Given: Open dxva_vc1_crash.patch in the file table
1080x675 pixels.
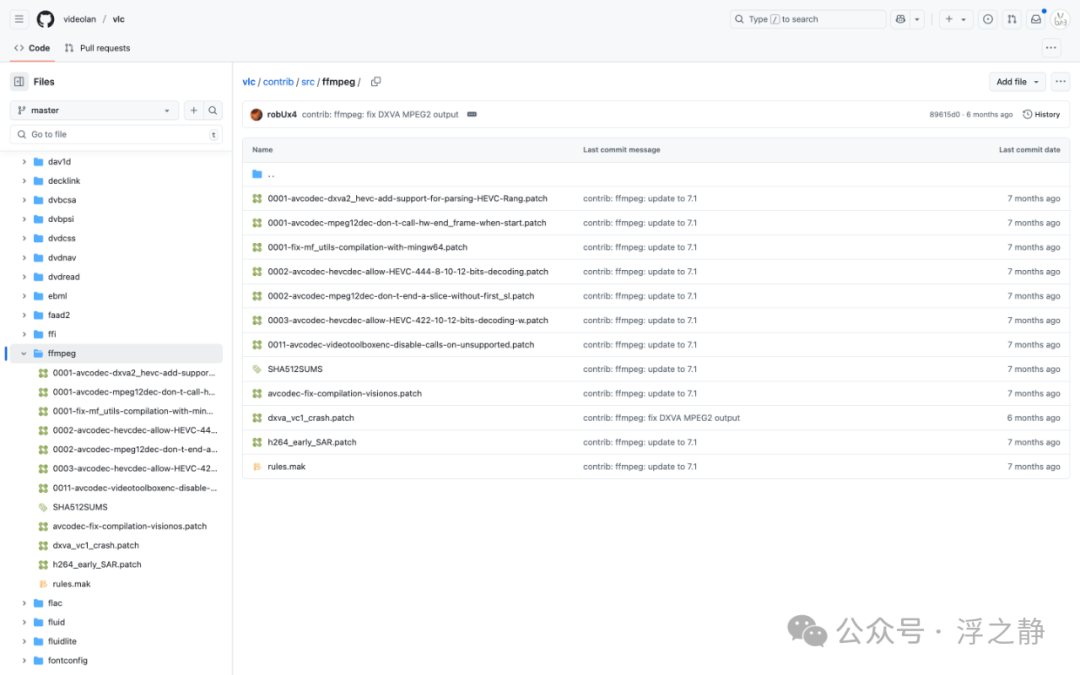Looking at the screenshot, I should tap(311, 418).
